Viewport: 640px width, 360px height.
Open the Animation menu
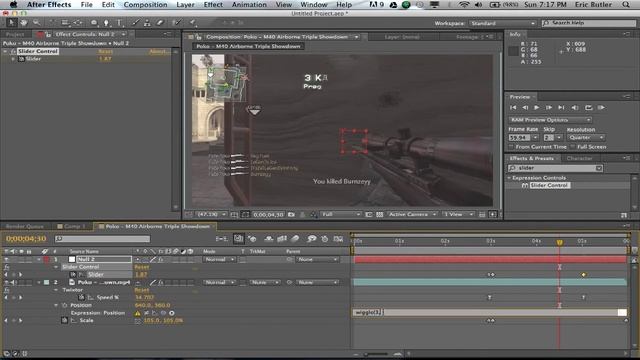(x=249, y=5)
